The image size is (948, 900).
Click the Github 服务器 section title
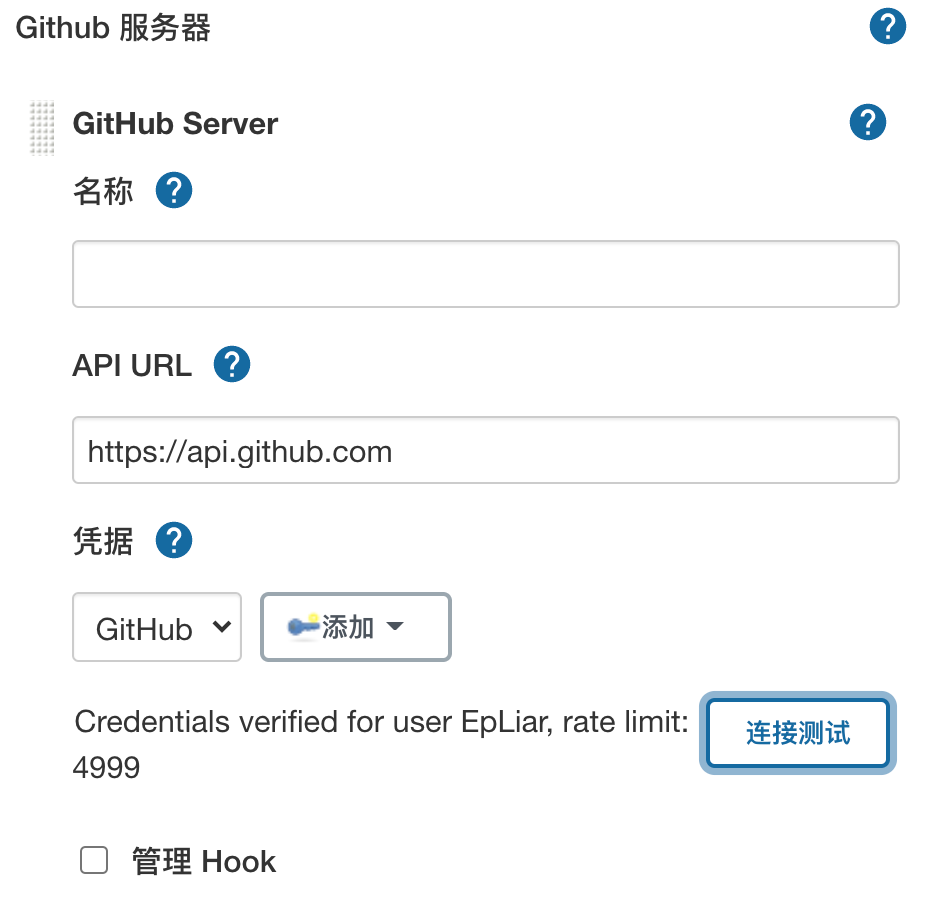(x=113, y=28)
